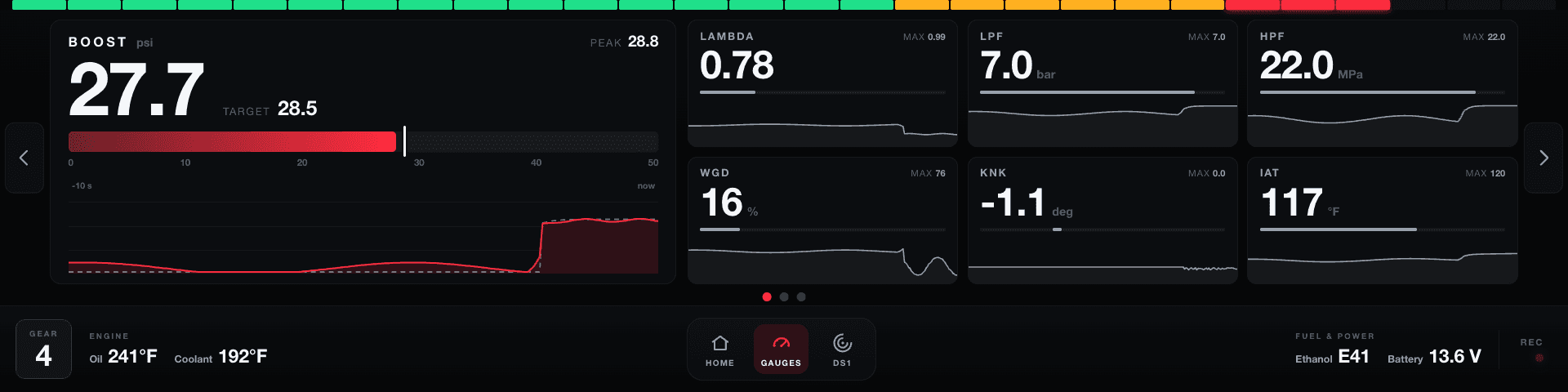Open the Home tab

(719, 350)
